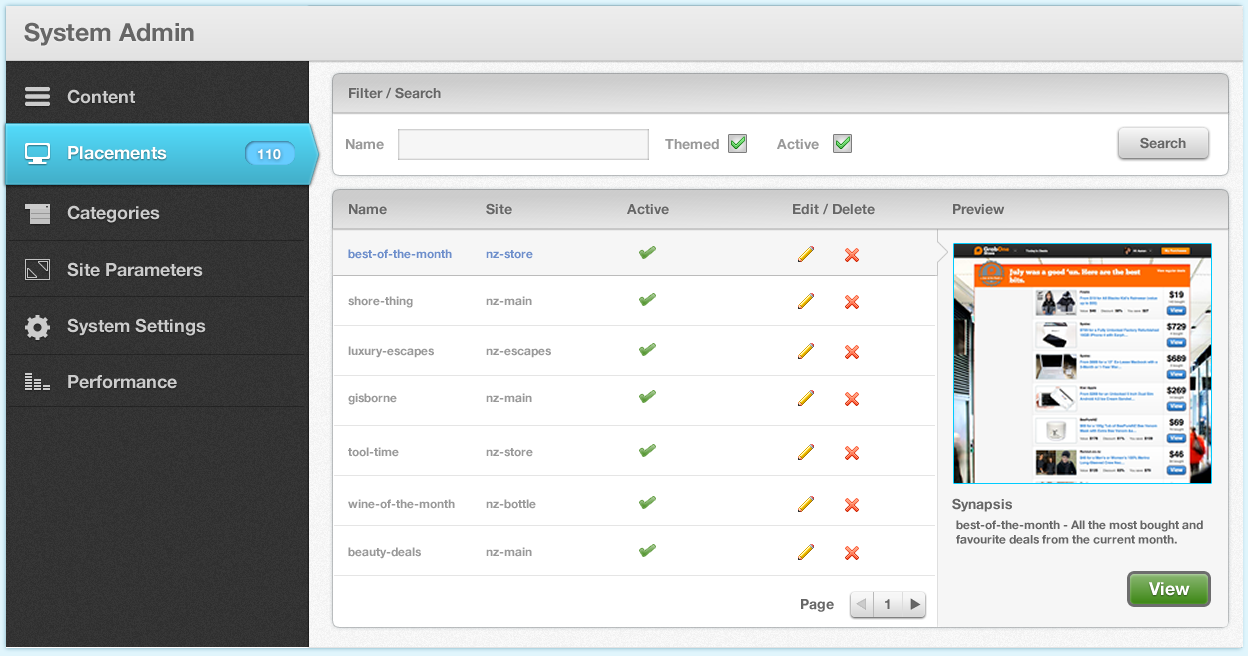Click the Search button

pyautogui.click(x=1163, y=143)
